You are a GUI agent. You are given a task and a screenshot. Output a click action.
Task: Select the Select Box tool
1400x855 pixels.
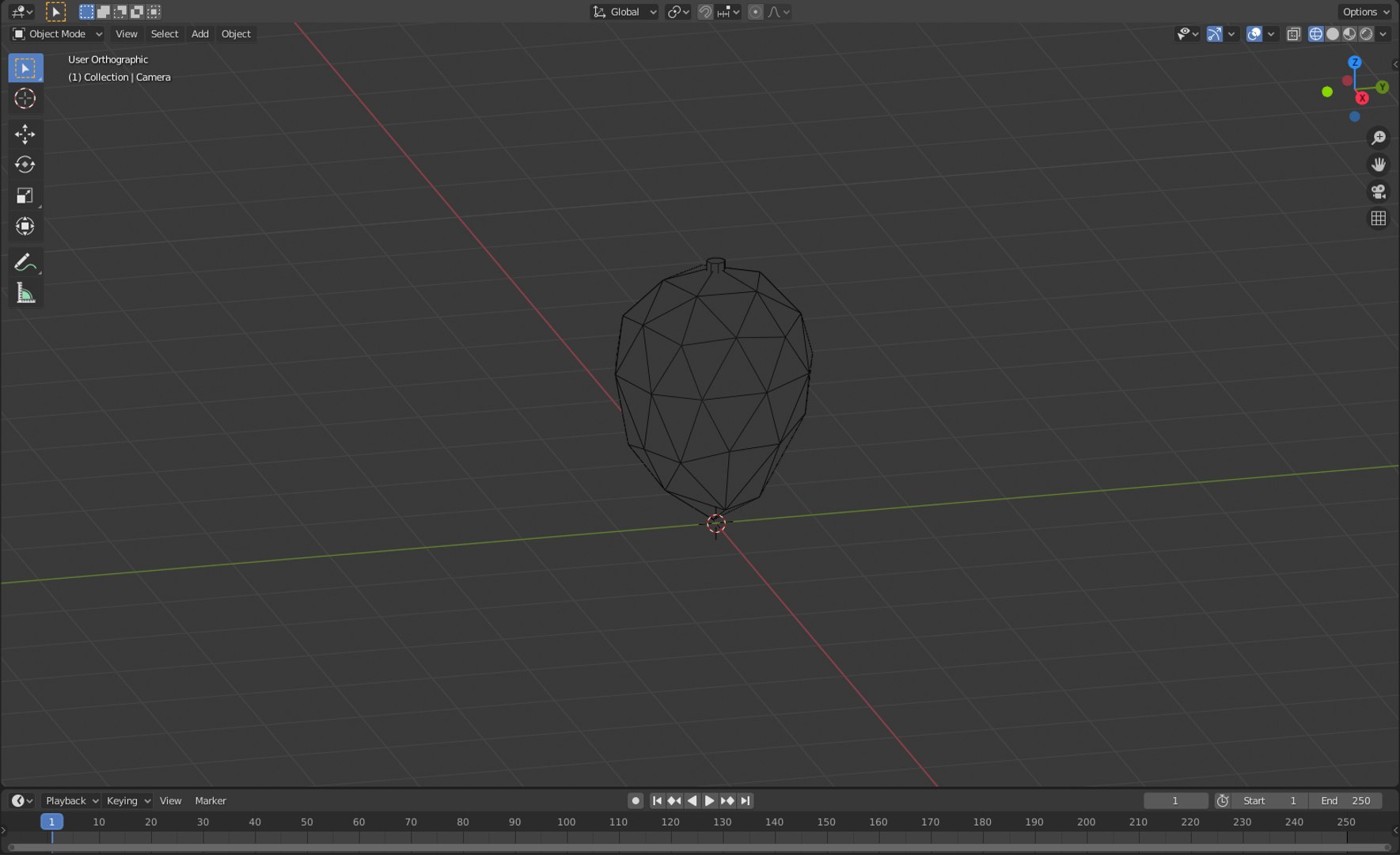[25, 68]
